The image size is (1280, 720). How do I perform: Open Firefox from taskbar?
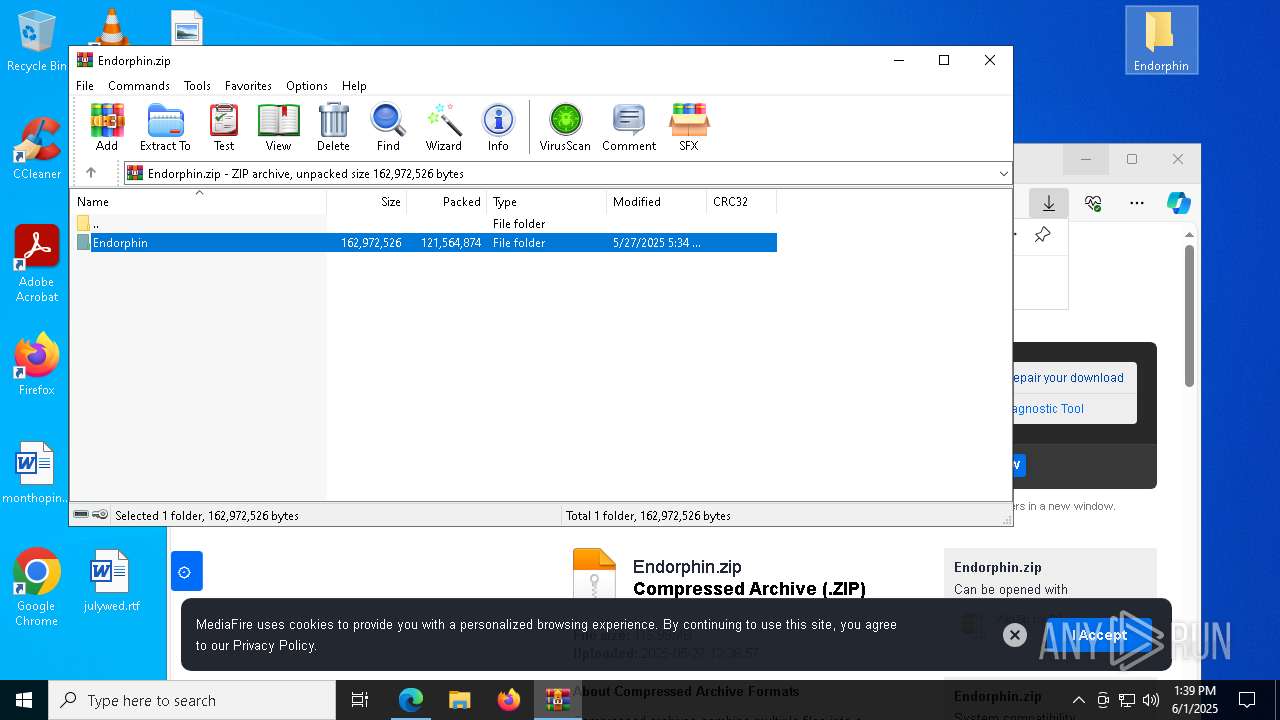(509, 700)
